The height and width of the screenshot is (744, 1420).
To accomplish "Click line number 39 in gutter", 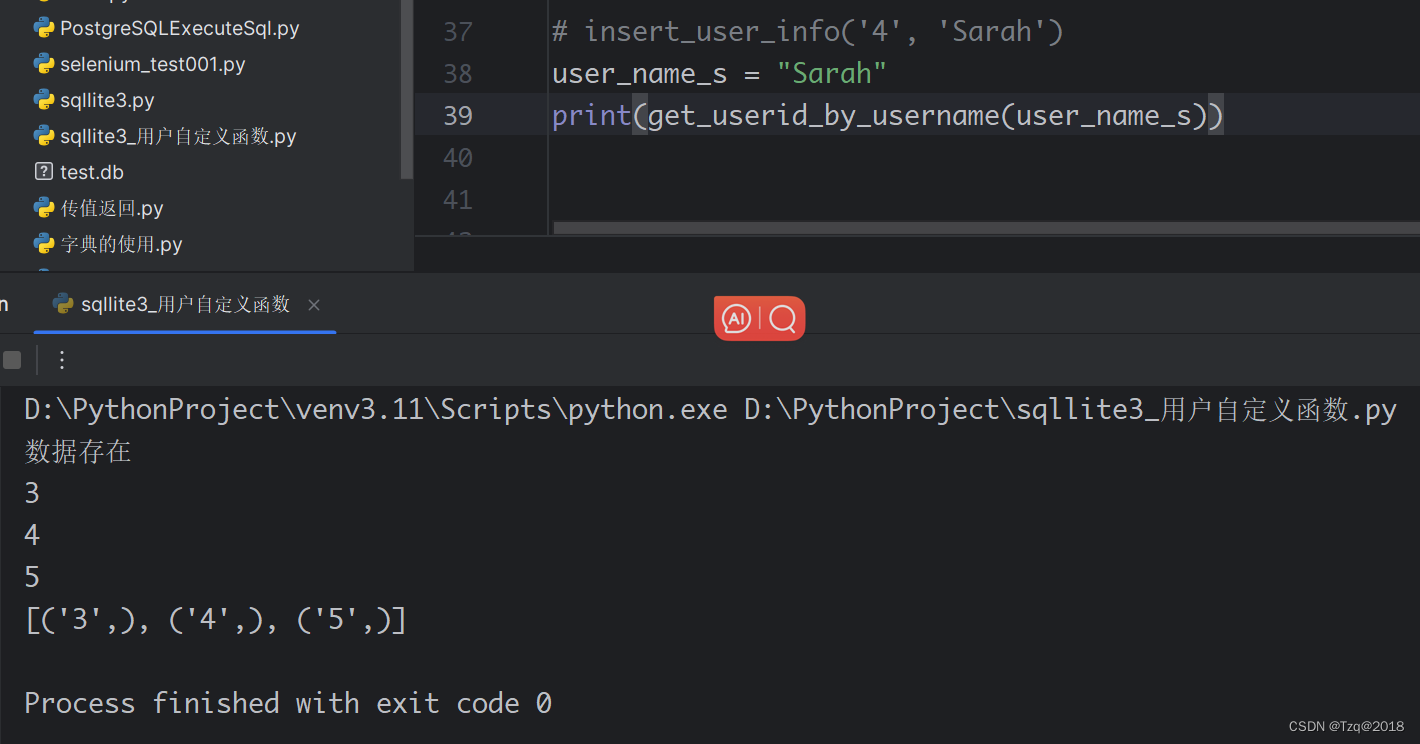I will pos(457,115).
